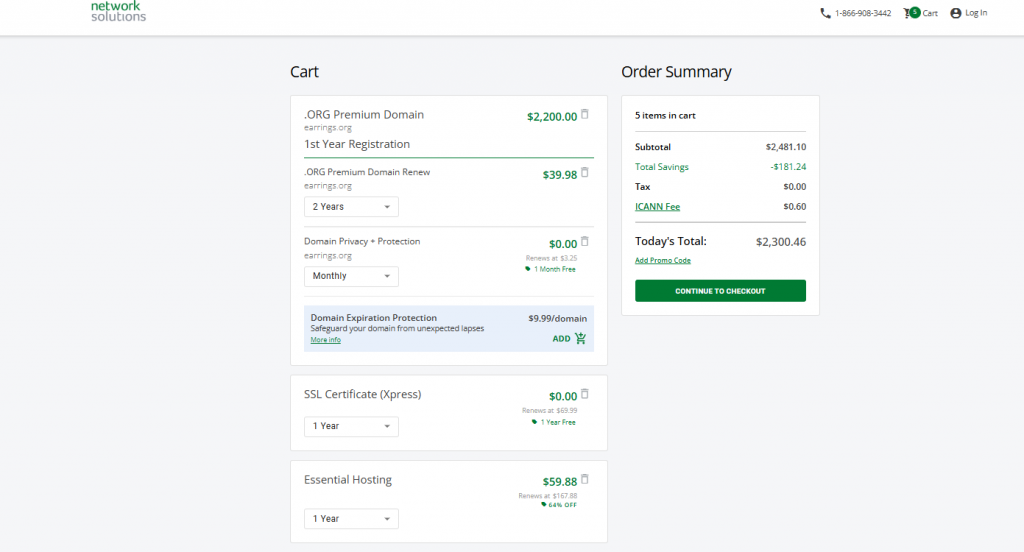
Task: Click the Network Solutions logo
Action: click(x=118, y=12)
